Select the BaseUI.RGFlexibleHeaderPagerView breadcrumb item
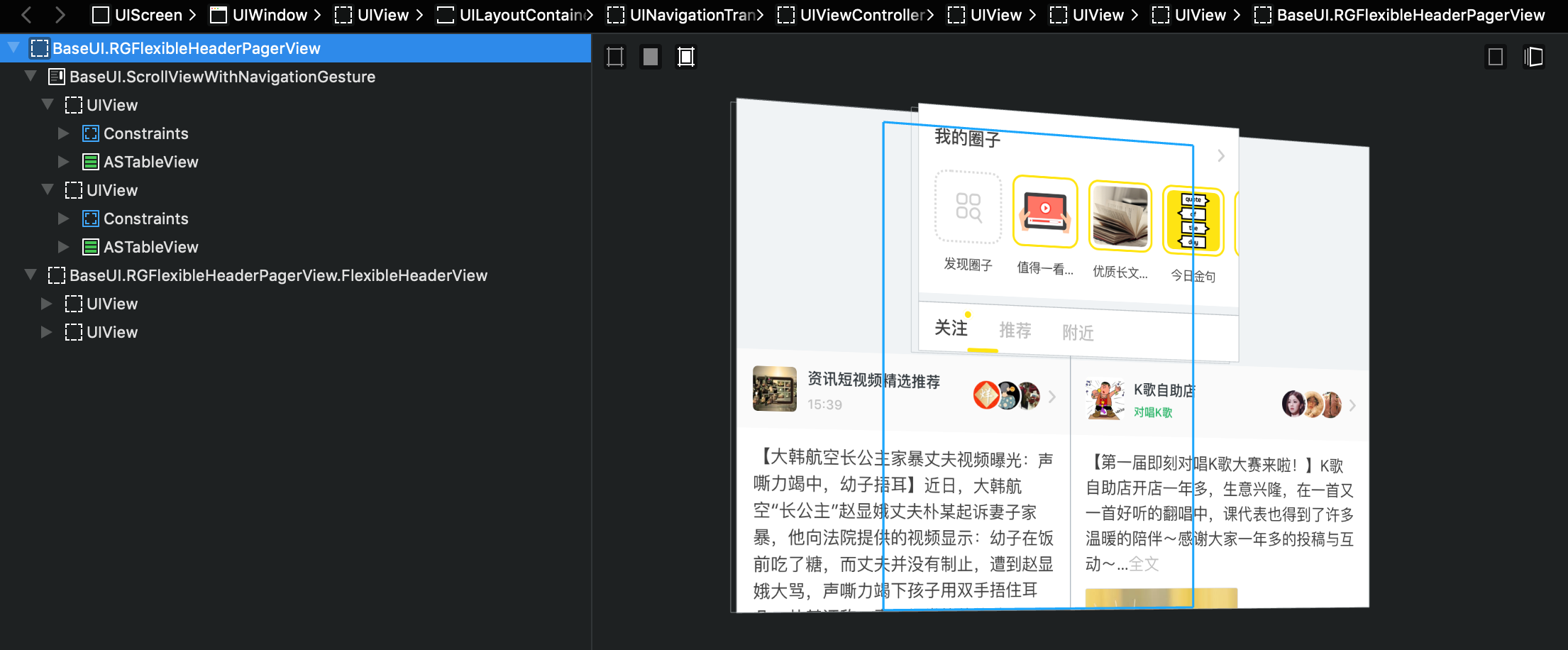The height and width of the screenshot is (650, 1568). point(1400,15)
